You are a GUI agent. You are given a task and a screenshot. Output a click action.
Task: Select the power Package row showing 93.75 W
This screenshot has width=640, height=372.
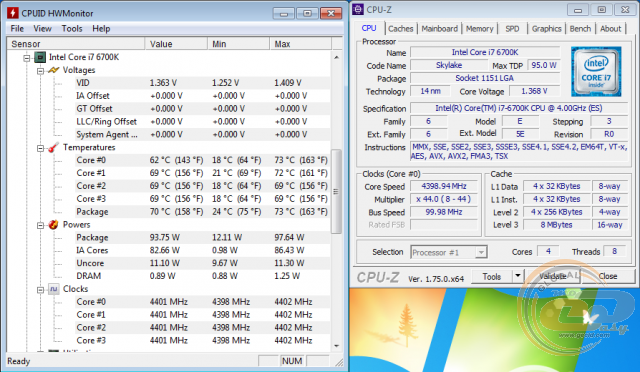(x=202, y=237)
